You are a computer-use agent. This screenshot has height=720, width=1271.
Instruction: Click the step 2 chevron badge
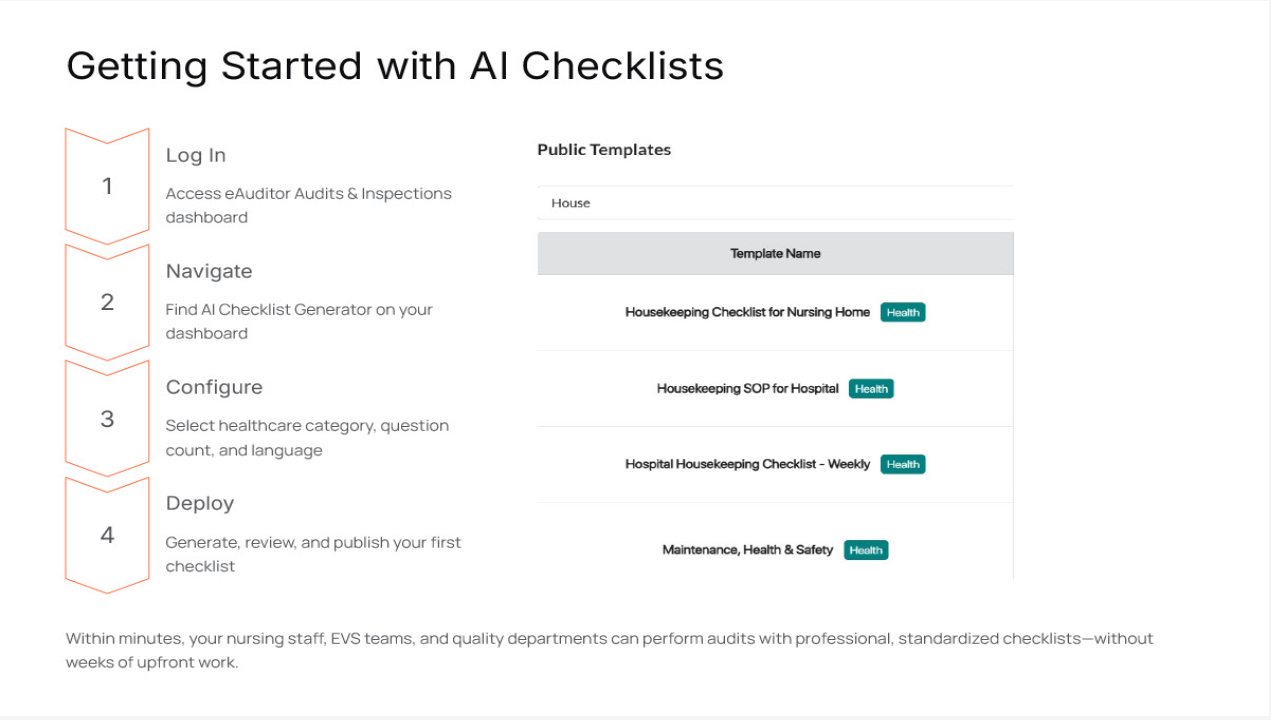click(107, 302)
